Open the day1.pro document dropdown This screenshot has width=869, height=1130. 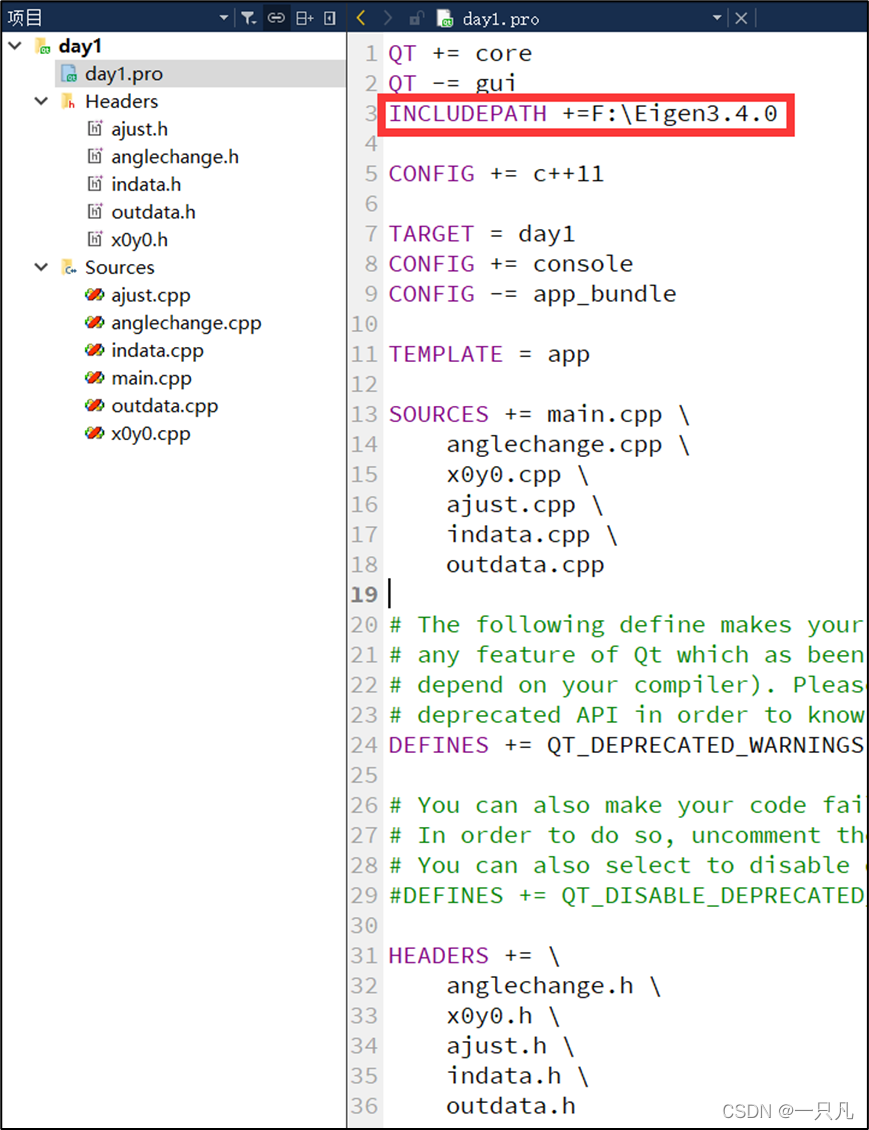(716, 18)
